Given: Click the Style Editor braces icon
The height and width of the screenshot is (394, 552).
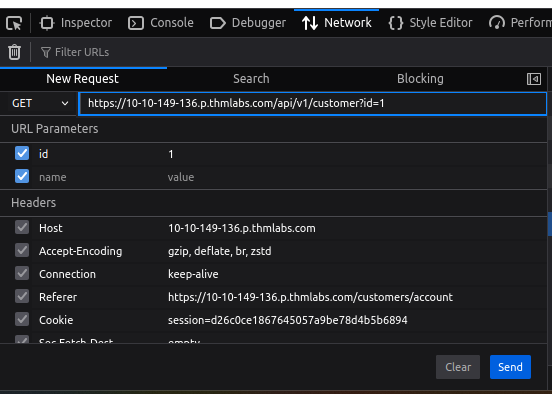Looking at the screenshot, I should coord(396,23).
